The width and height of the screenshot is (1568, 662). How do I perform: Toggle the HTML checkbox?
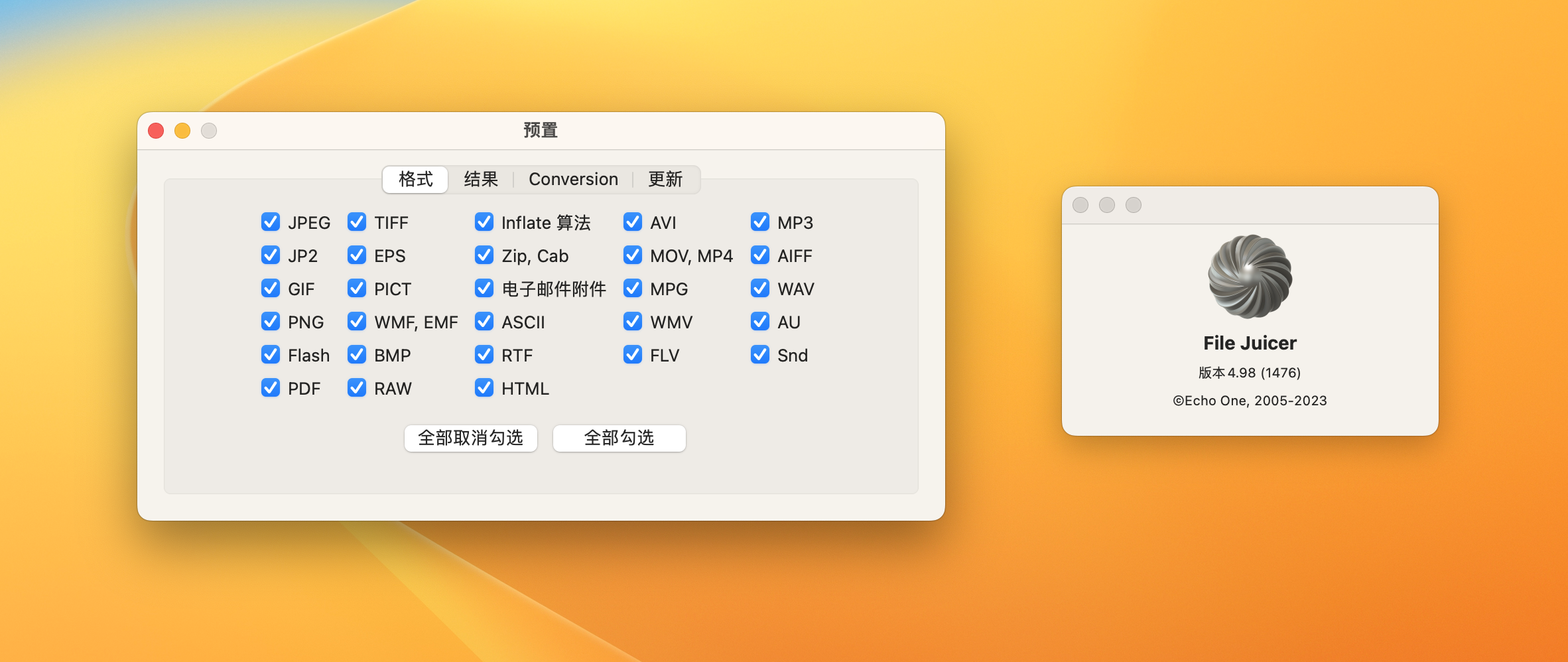484,388
